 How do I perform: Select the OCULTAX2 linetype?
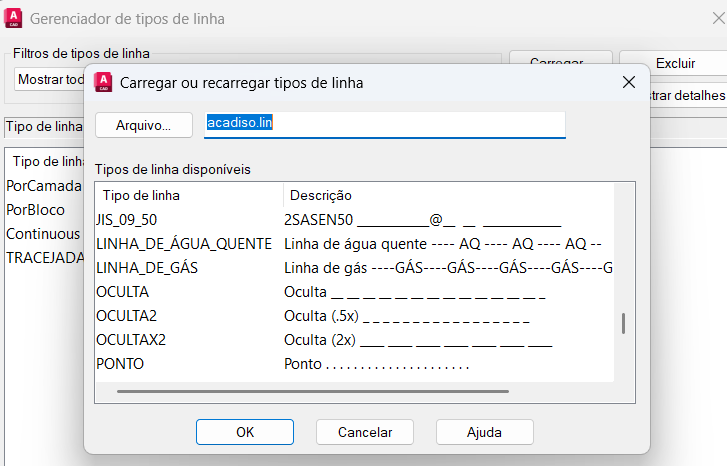coord(131,340)
